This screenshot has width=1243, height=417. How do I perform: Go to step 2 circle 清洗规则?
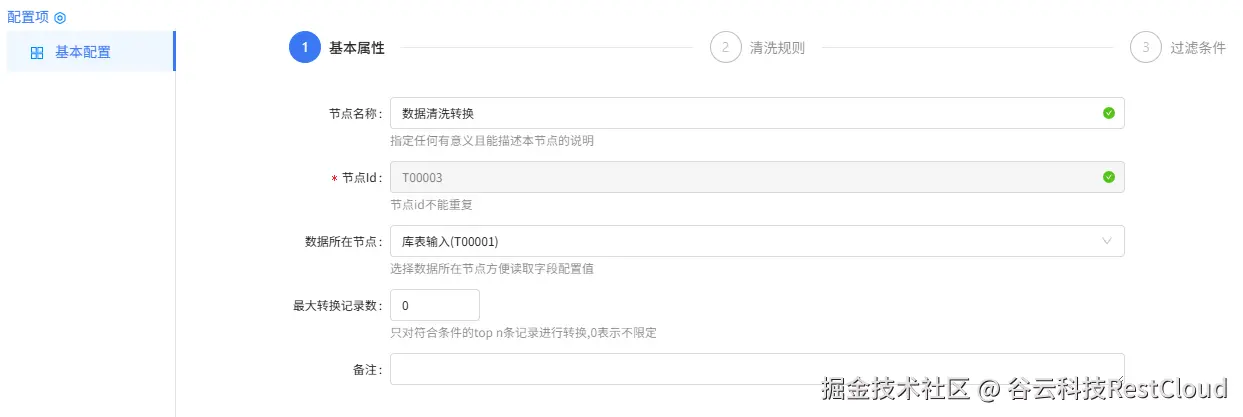[726, 47]
